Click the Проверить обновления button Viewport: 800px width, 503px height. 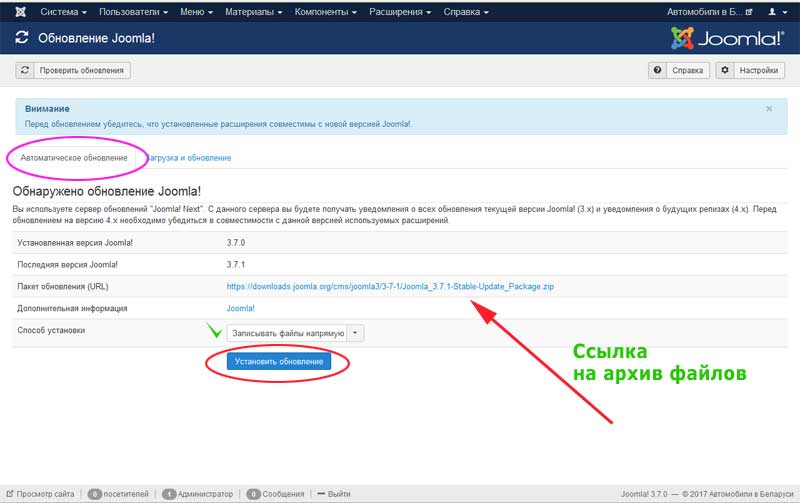(x=73, y=70)
